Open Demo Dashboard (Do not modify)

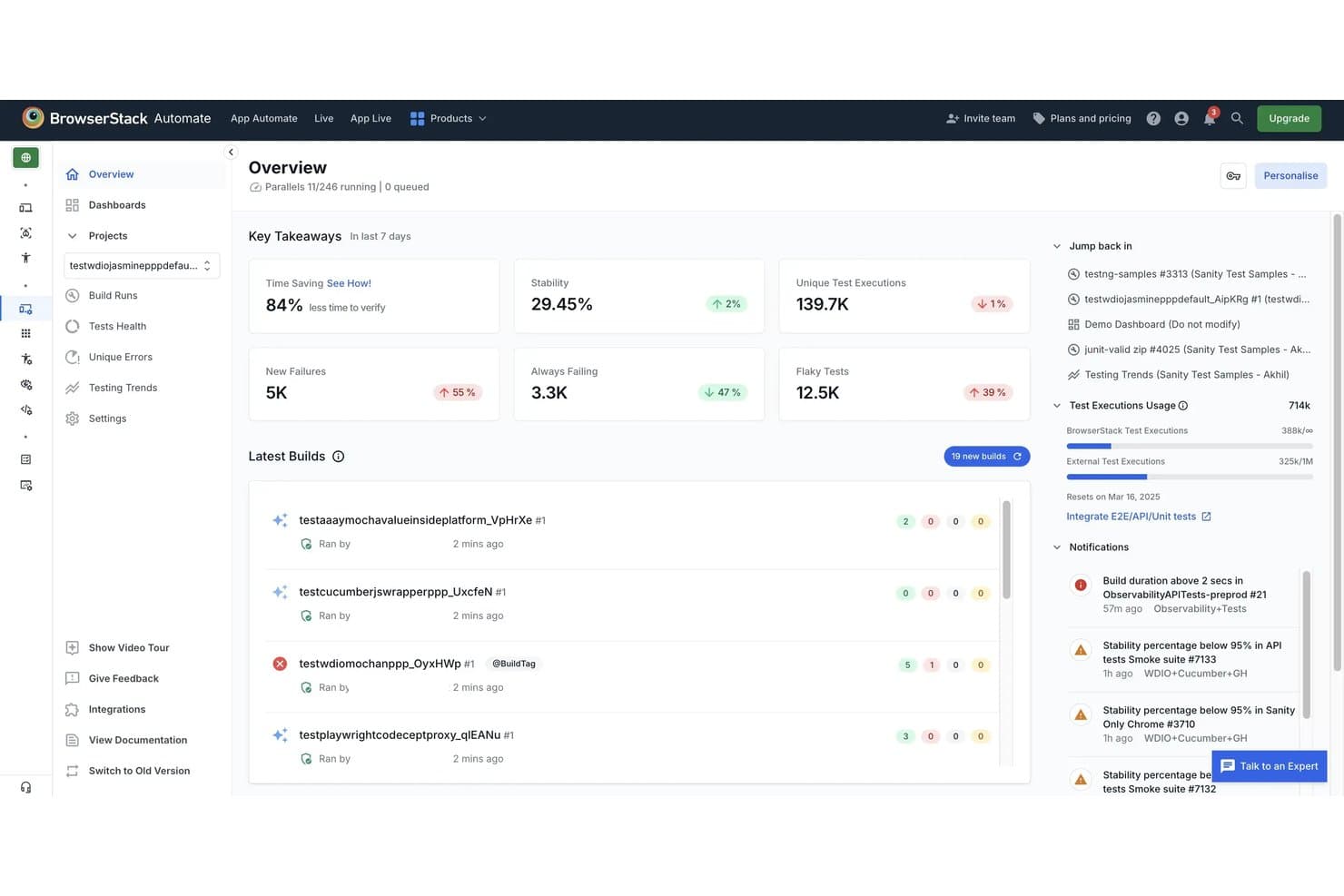click(1162, 324)
